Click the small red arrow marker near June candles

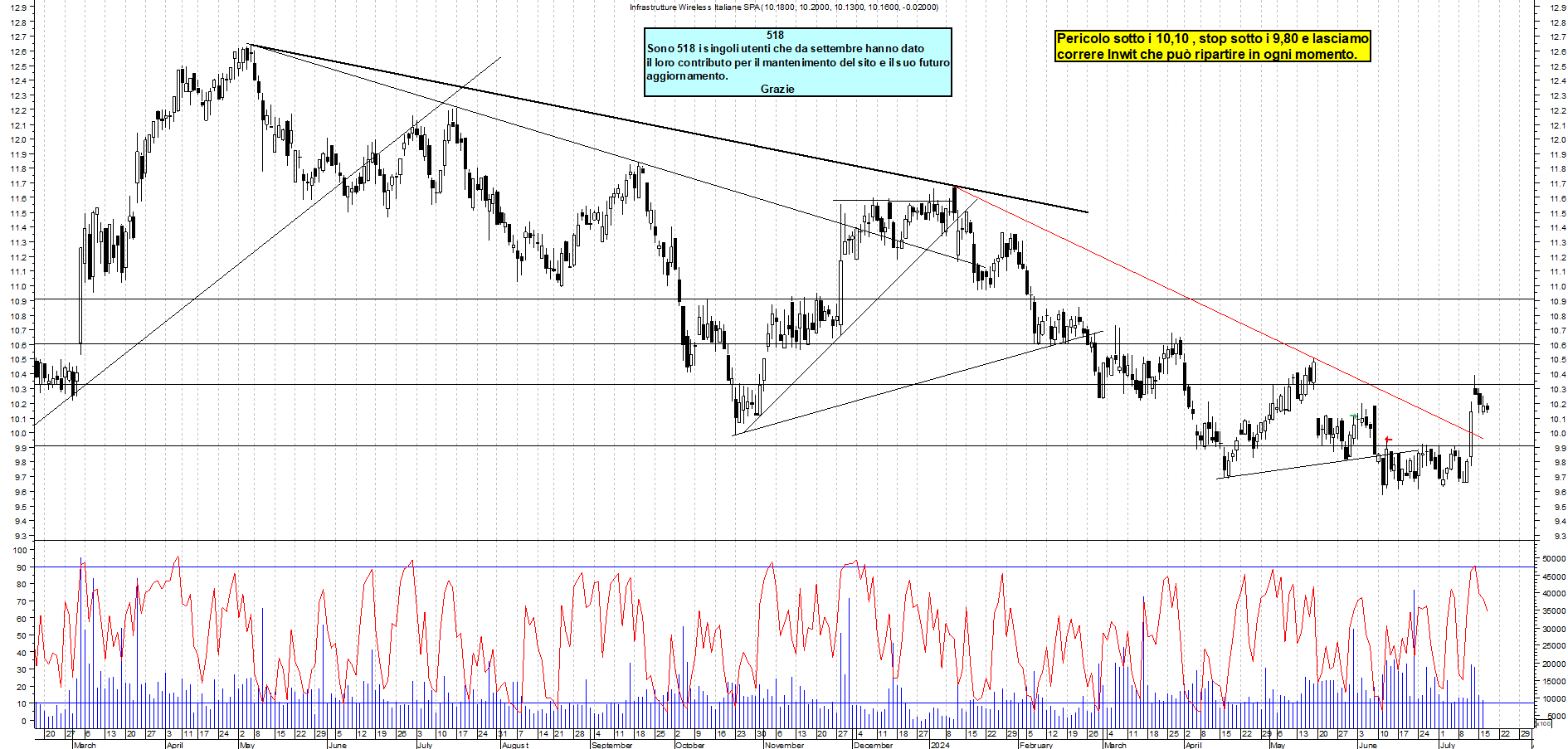(1388, 440)
